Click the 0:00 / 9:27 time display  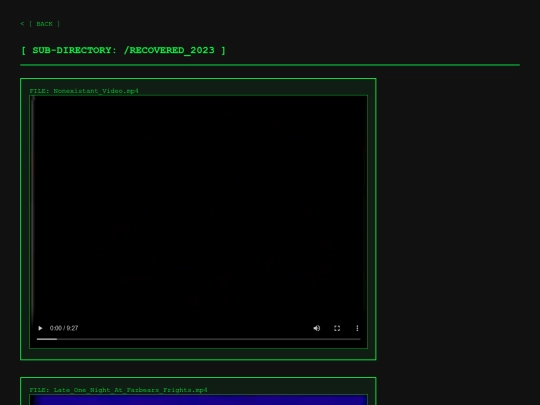64,328
